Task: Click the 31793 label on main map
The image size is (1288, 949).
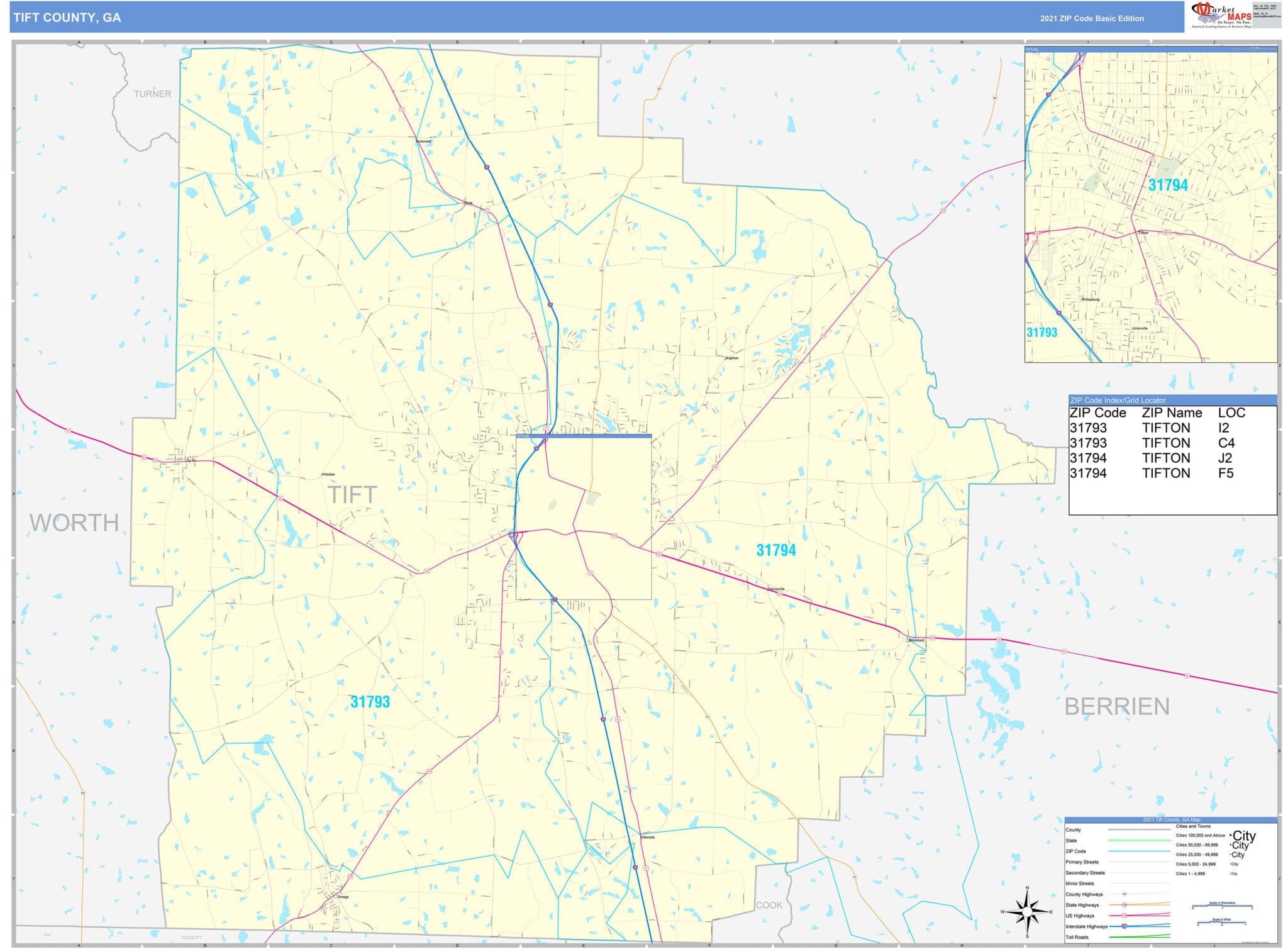Action: pos(370,702)
